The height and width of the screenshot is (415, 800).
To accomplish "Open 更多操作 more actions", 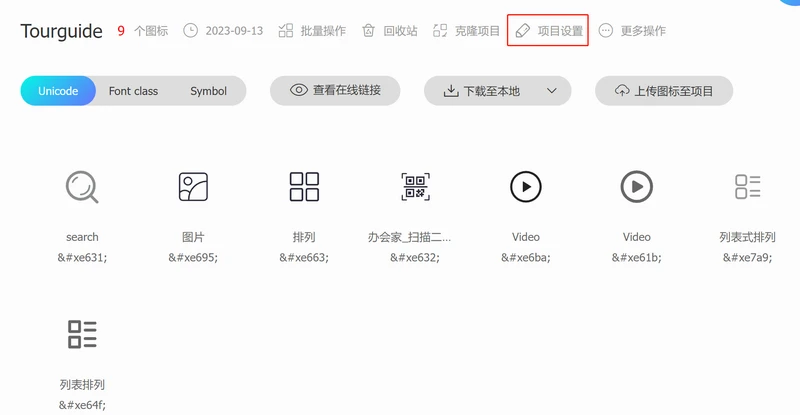I will click(632, 31).
